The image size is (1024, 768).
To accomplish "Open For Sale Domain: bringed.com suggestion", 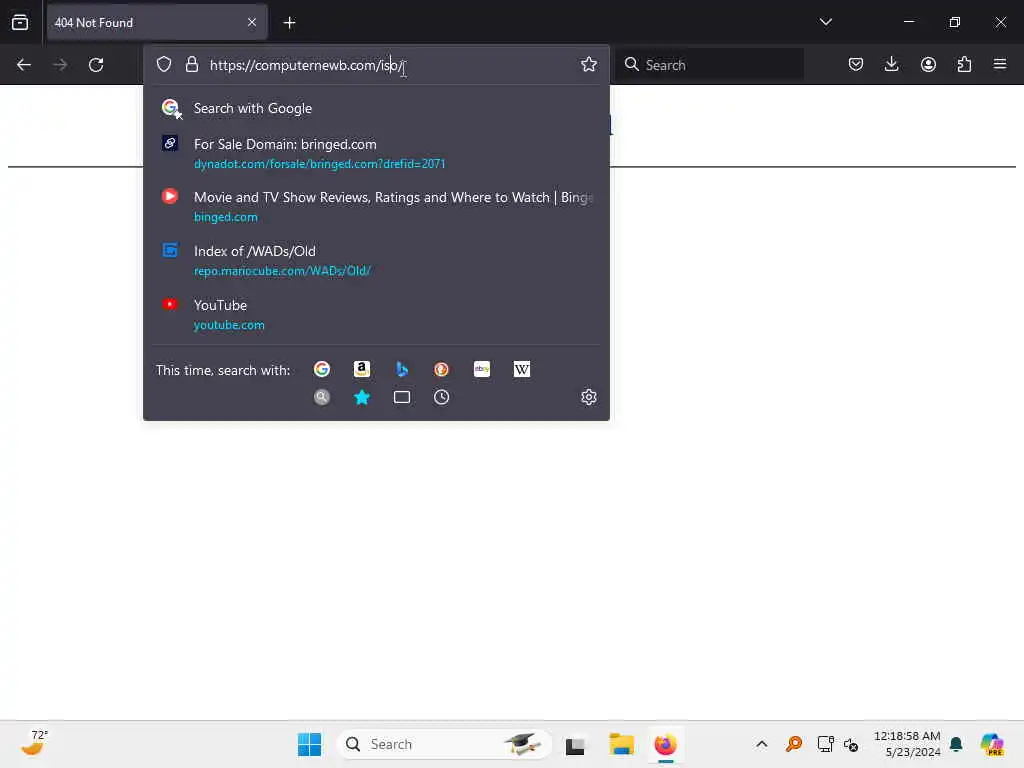I will pyautogui.click(x=376, y=153).
